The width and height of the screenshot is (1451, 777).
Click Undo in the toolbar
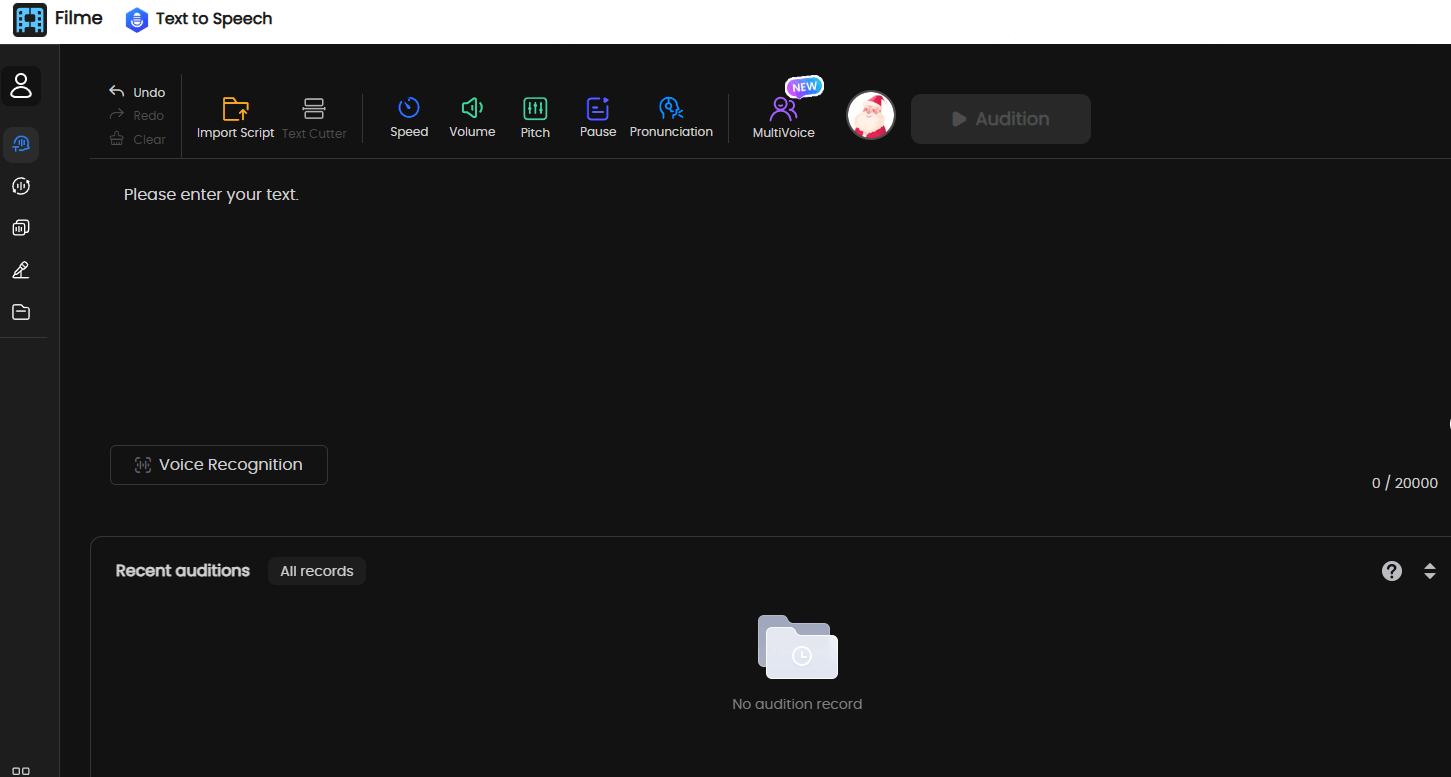click(x=137, y=92)
